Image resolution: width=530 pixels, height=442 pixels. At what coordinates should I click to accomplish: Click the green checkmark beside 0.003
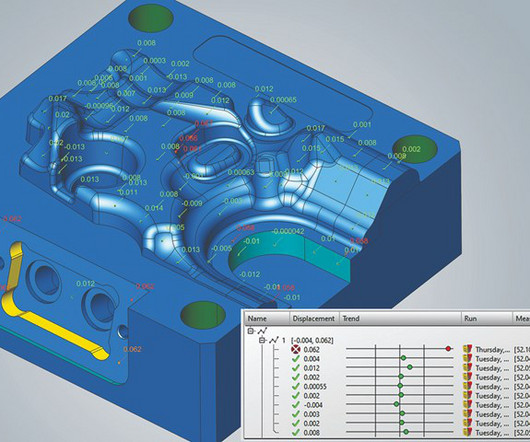tap(296, 414)
